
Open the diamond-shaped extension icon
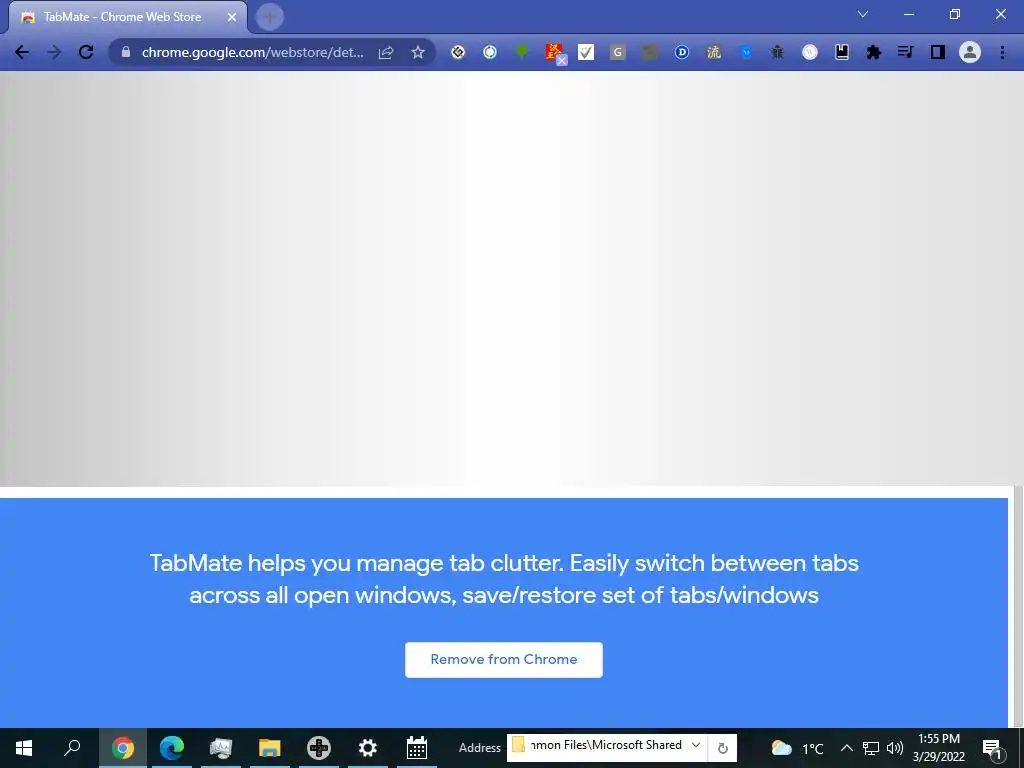tap(458, 52)
